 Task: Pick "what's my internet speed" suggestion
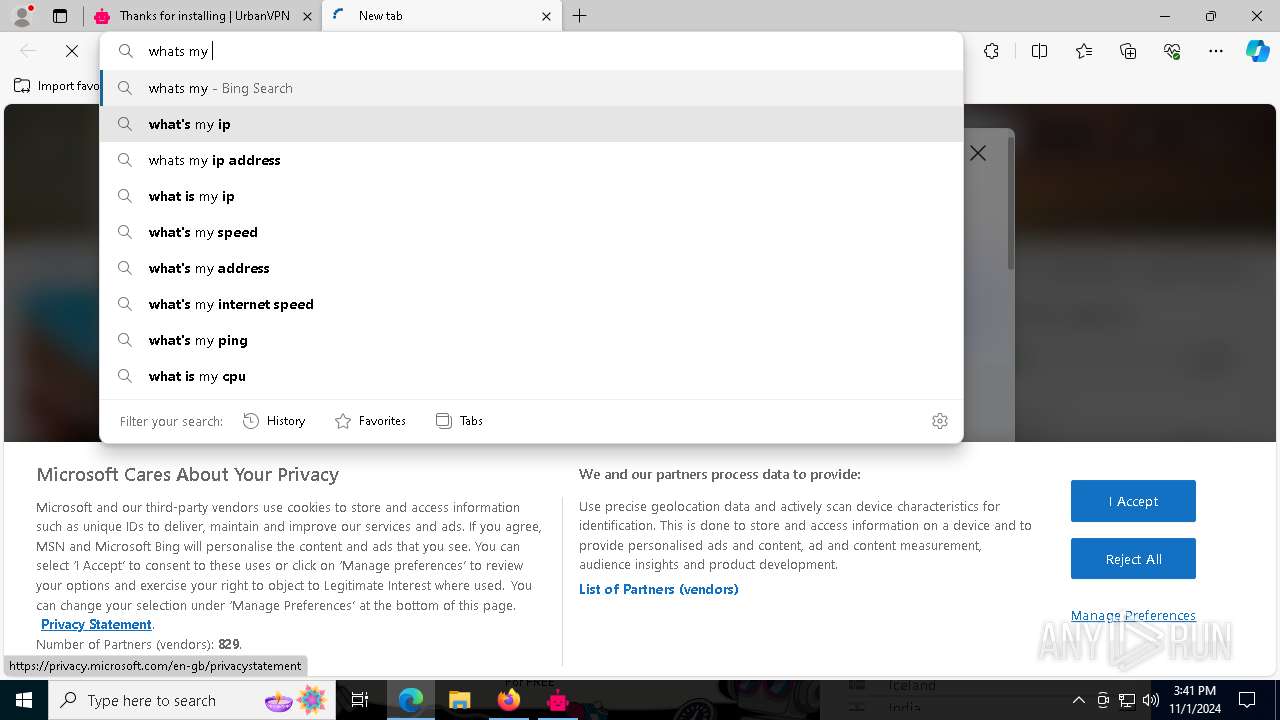(531, 304)
